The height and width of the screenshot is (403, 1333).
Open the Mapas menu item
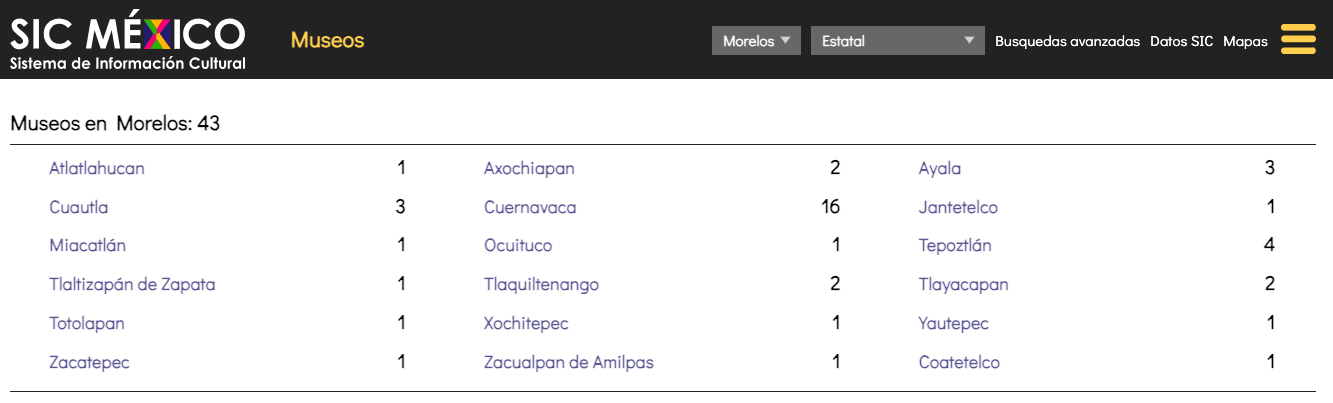click(1245, 41)
